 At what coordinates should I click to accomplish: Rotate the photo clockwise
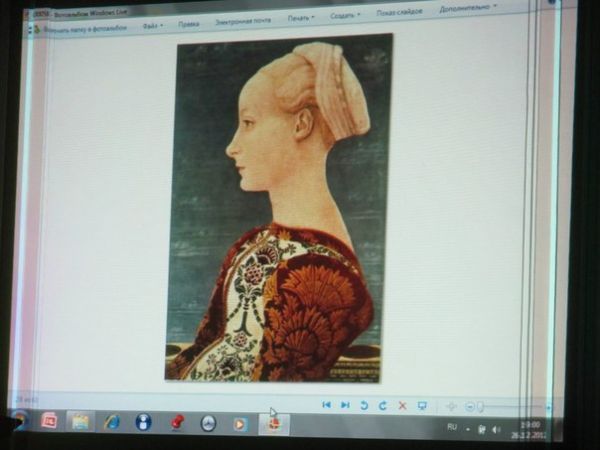pyautogui.click(x=383, y=406)
